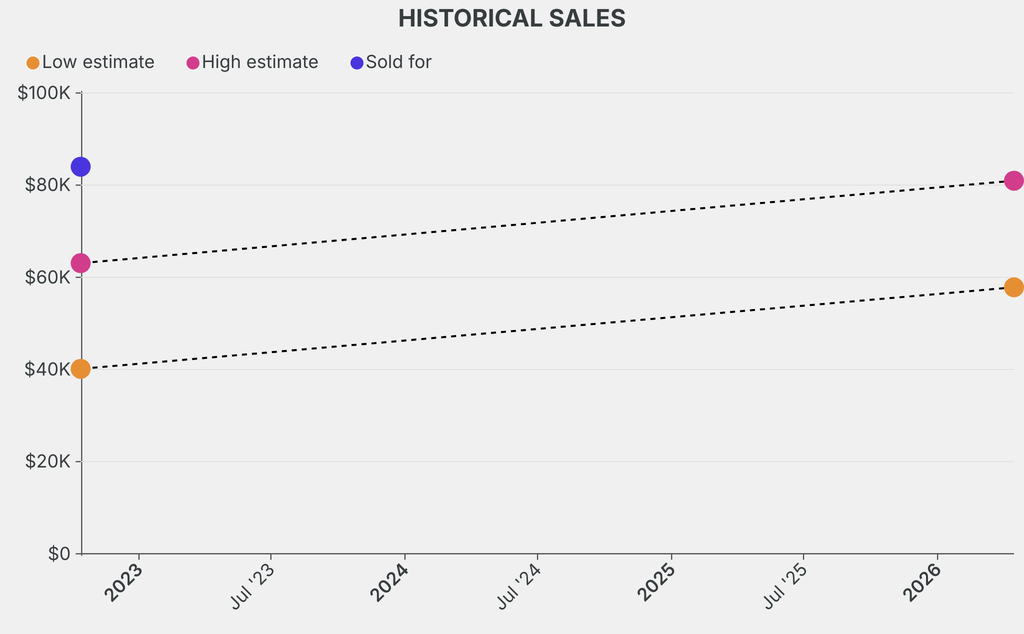The width and height of the screenshot is (1024, 634).
Task: Select the blue Sold for data point
Action: (81, 167)
